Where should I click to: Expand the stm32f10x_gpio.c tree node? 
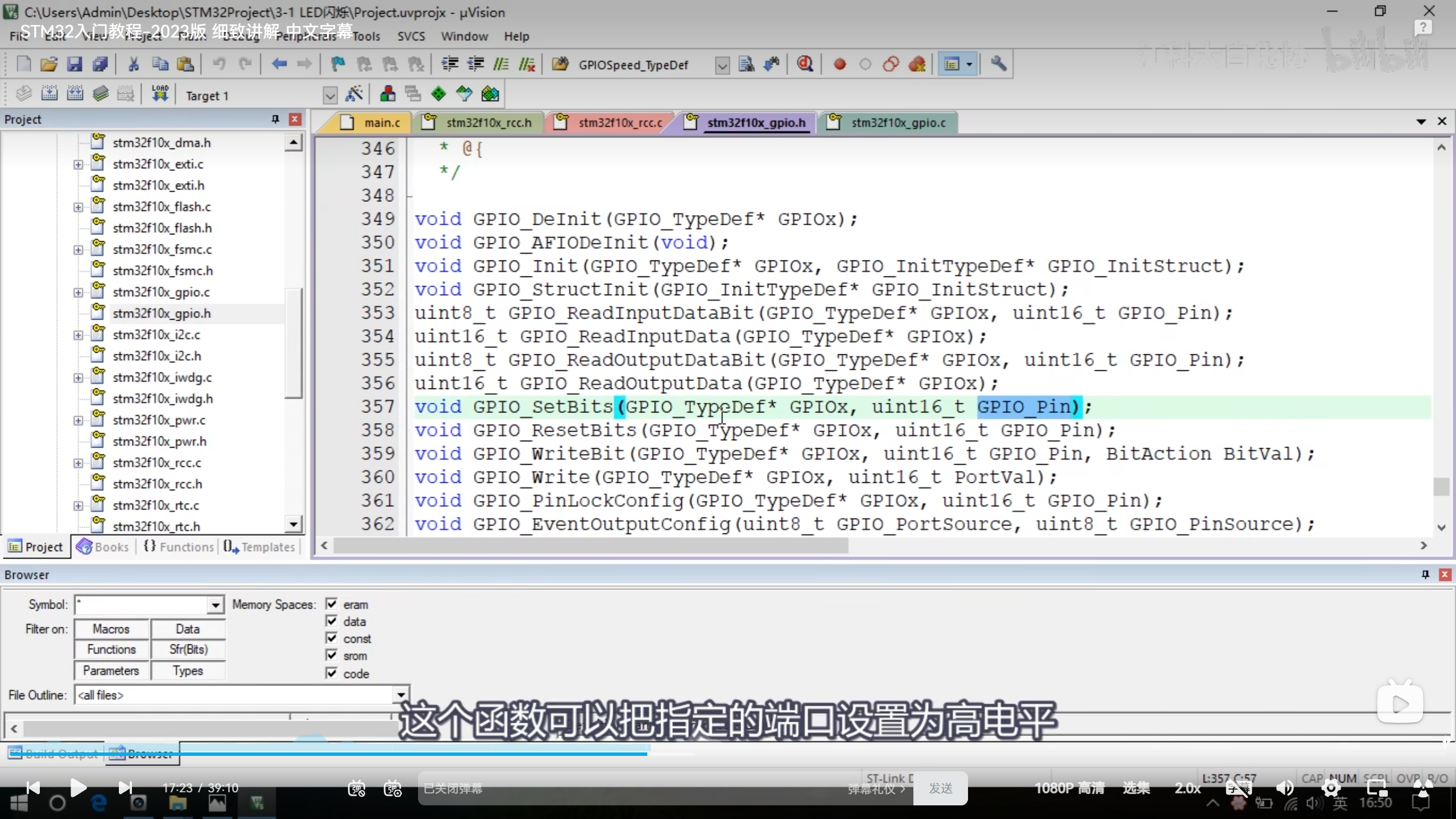pyautogui.click(x=78, y=292)
